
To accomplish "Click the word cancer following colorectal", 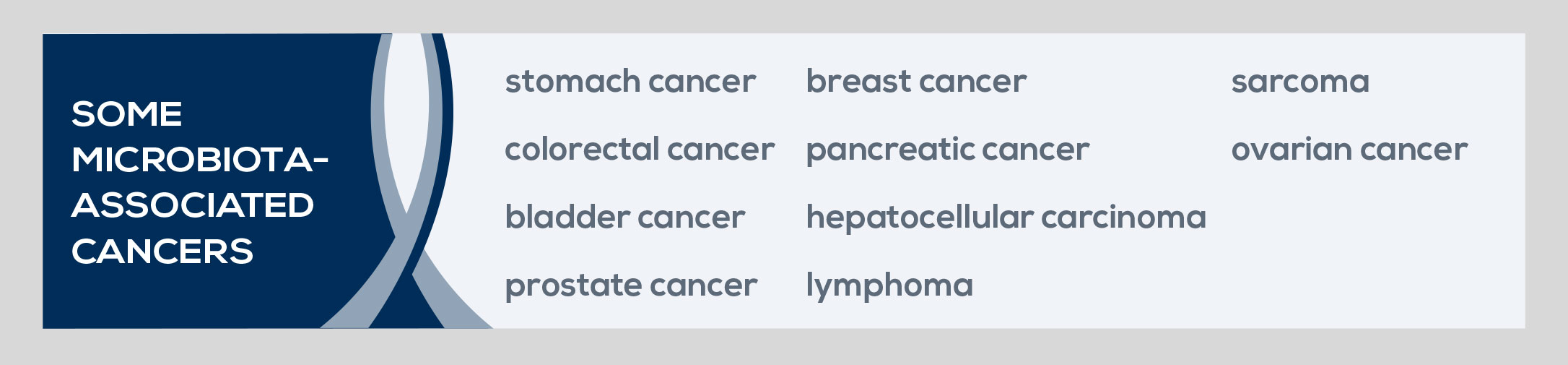I will [x=720, y=150].
